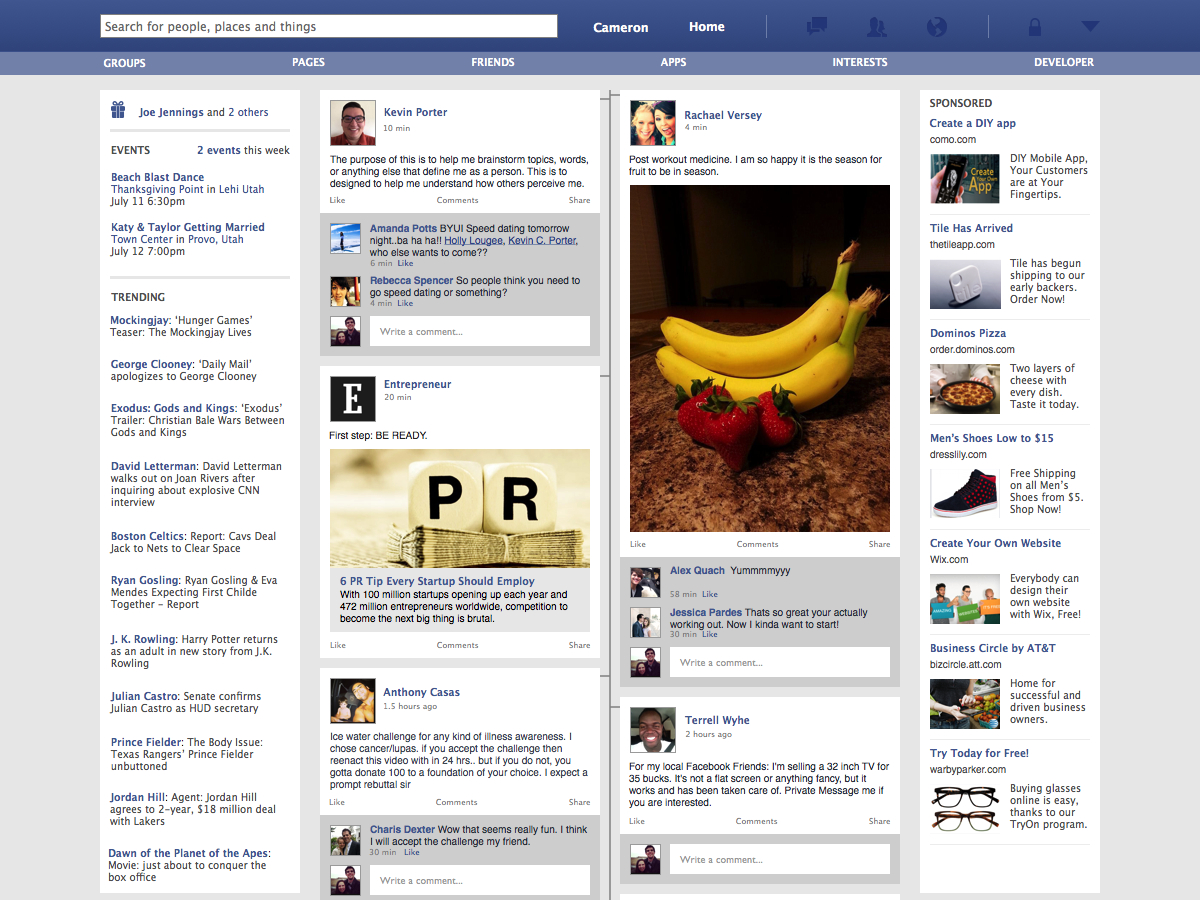This screenshot has width=1200, height=900.
Task: Open the friend requests icon
Action: coord(877,27)
